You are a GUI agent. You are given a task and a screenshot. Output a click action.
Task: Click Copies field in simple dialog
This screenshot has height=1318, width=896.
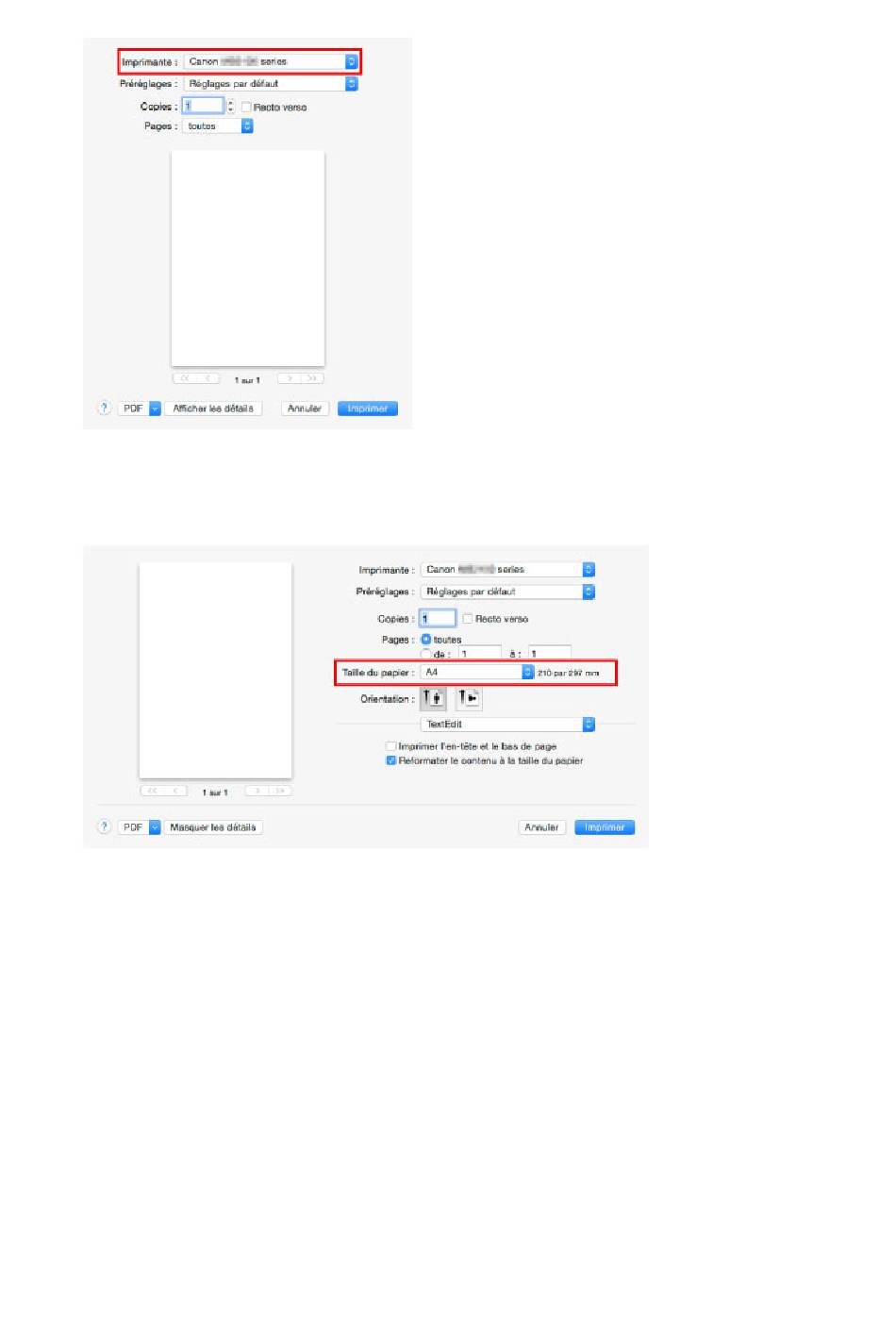click(x=203, y=106)
